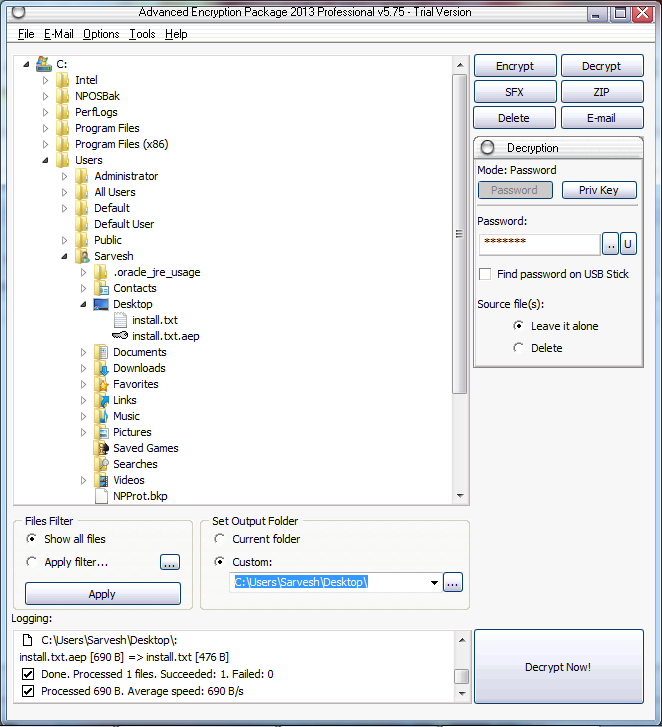
Task: Open the custom output folder dropdown
Action: [434, 583]
